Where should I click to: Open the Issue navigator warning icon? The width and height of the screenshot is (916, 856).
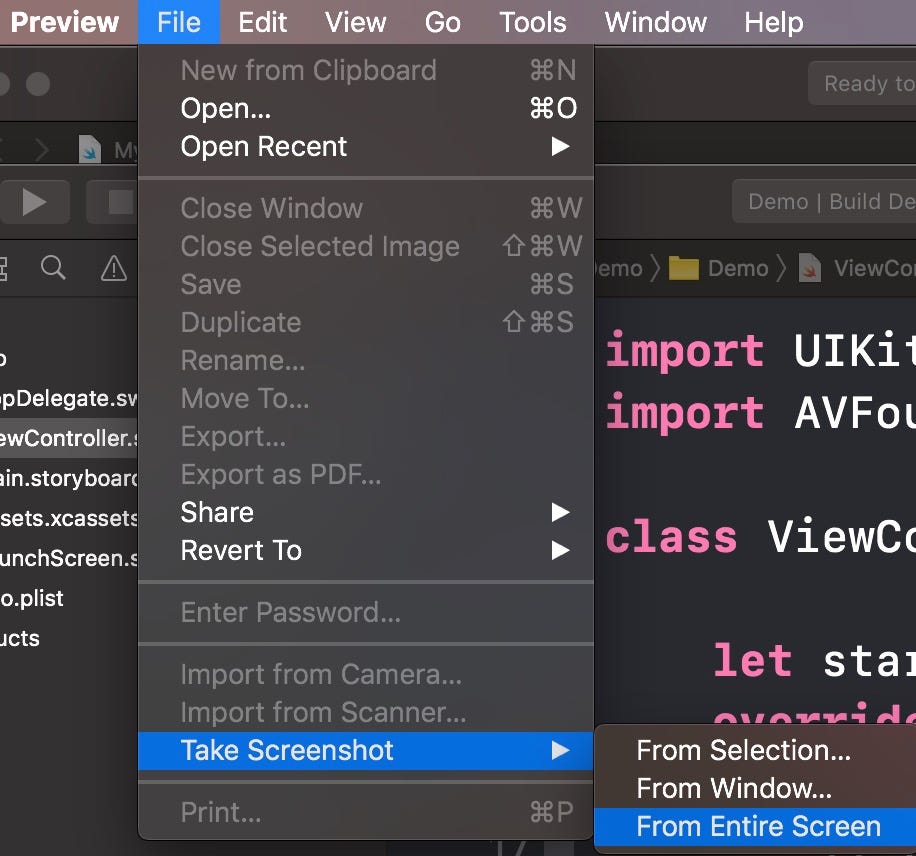click(113, 268)
